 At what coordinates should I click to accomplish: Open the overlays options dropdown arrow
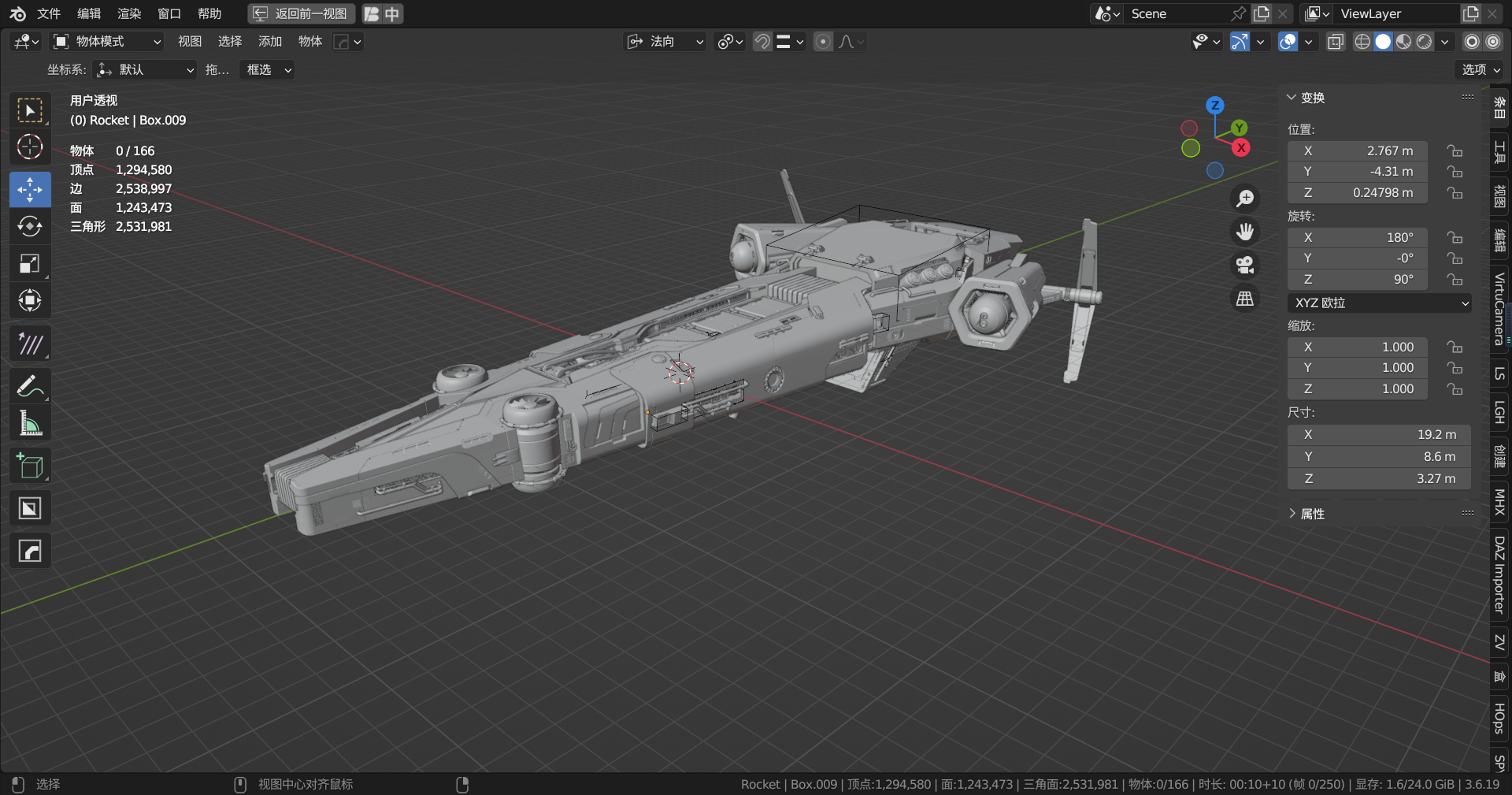click(x=1308, y=42)
